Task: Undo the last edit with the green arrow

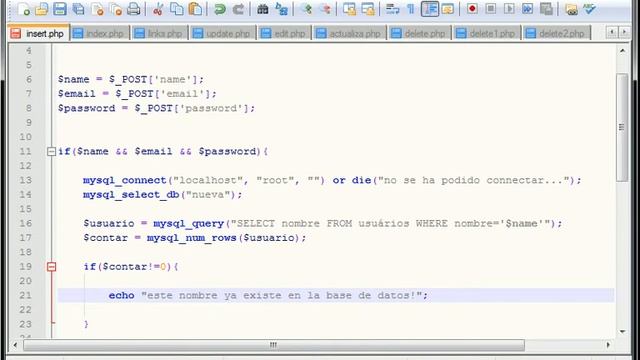Action: (220, 9)
